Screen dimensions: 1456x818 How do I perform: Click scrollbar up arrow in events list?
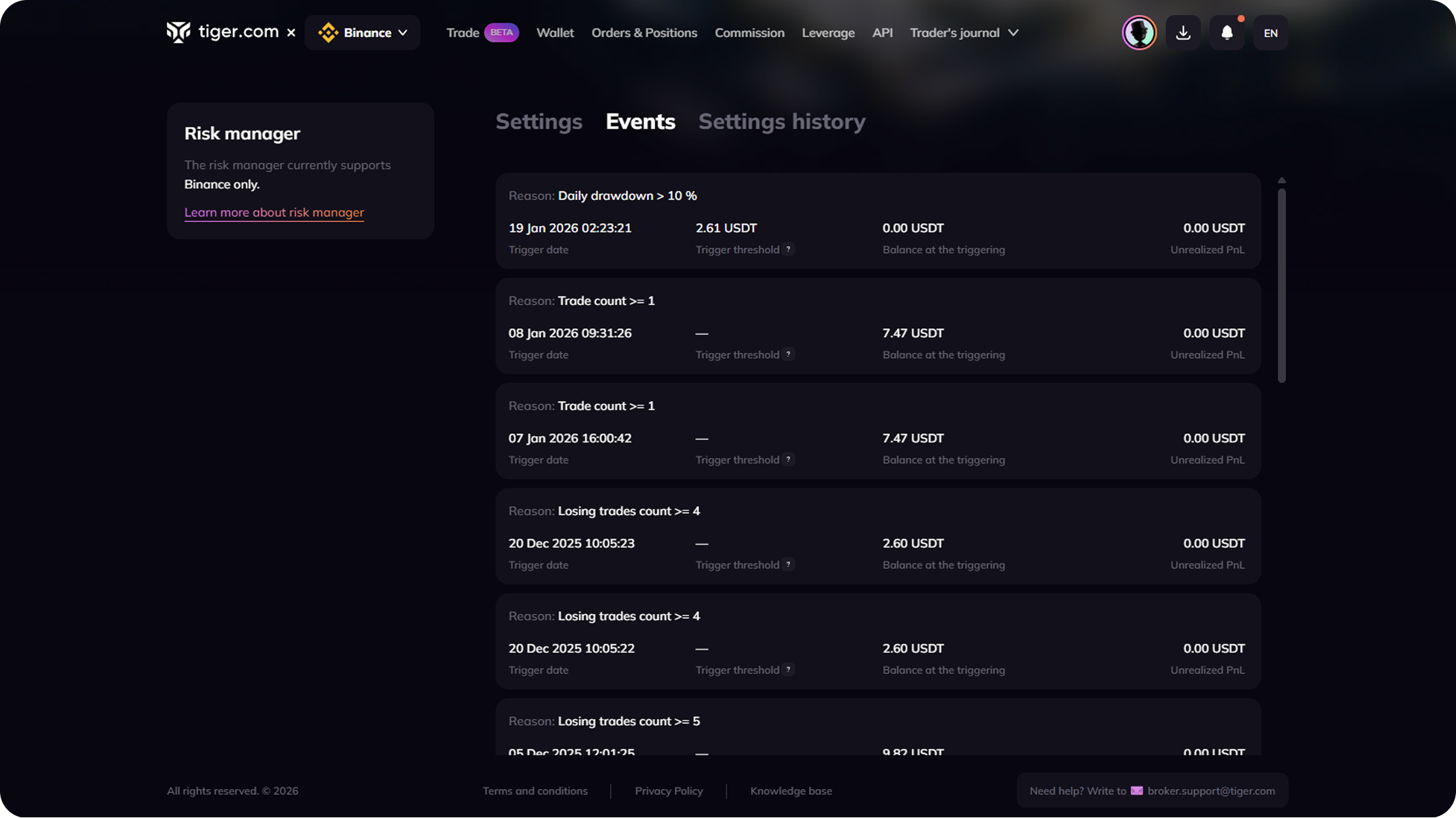point(1281,181)
